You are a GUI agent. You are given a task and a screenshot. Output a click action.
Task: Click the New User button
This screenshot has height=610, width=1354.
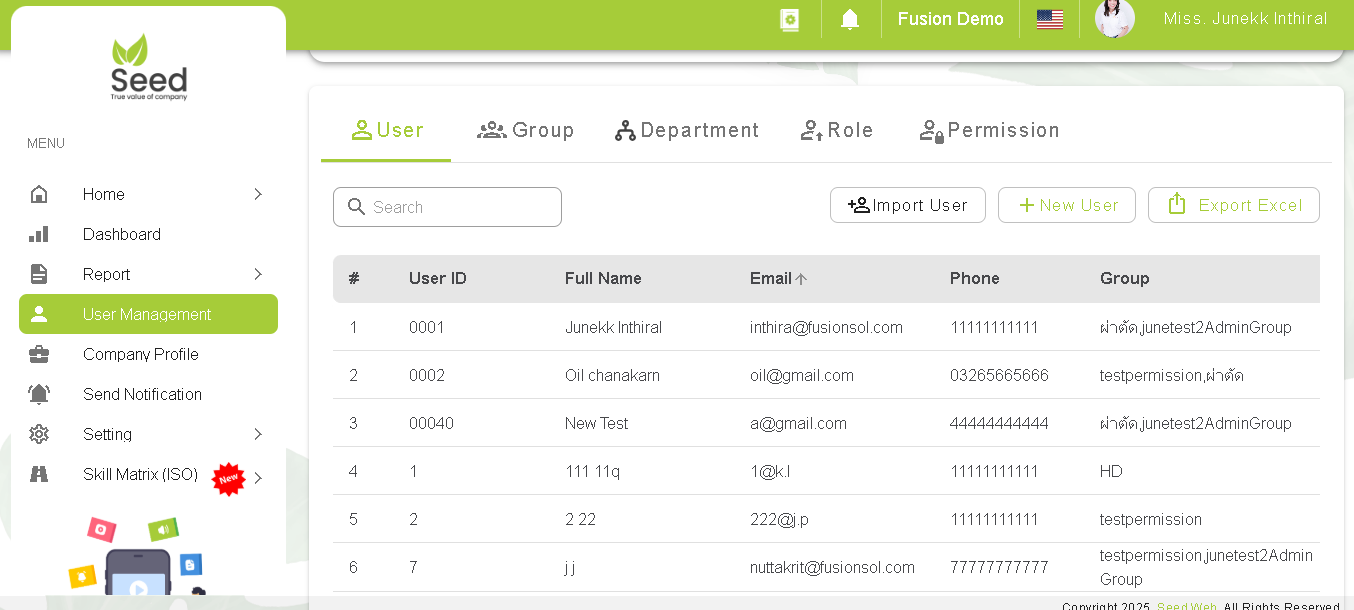click(1066, 205)
